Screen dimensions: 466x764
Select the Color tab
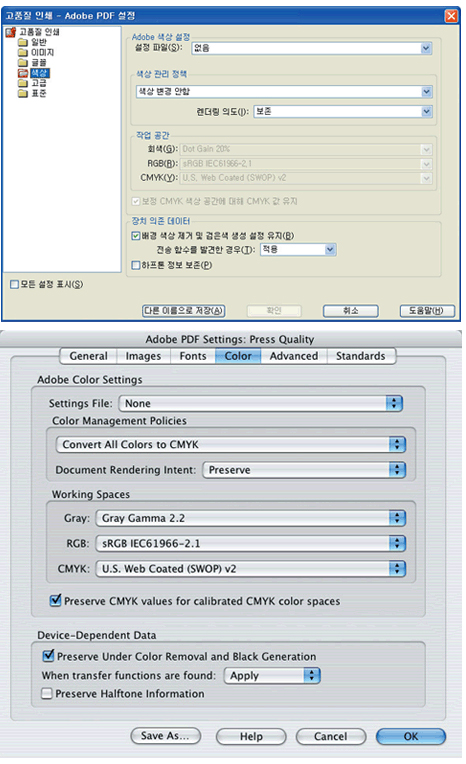click(238, 356)
